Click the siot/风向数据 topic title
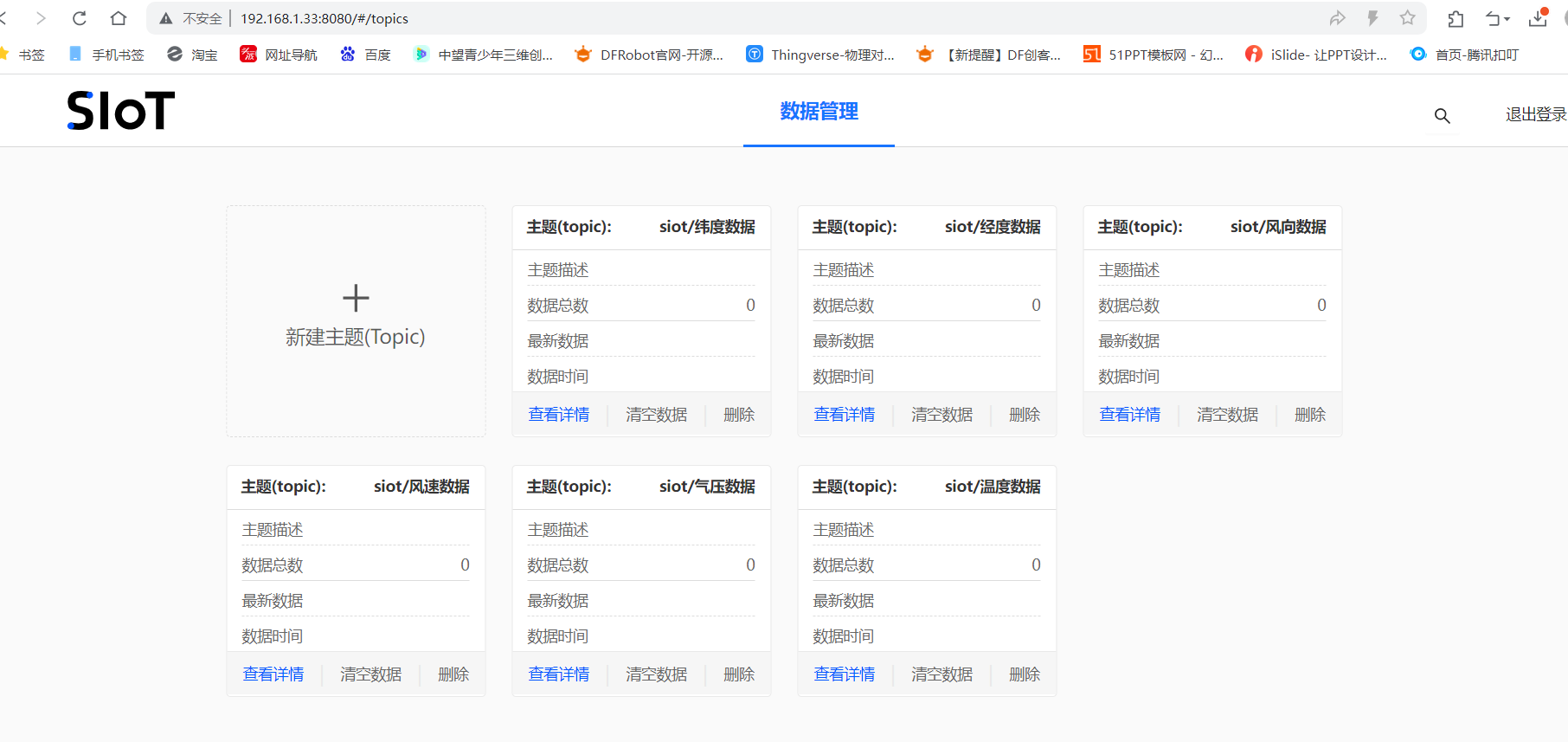The height and width of the screenshot is (742, 1568). (1278, 227)
